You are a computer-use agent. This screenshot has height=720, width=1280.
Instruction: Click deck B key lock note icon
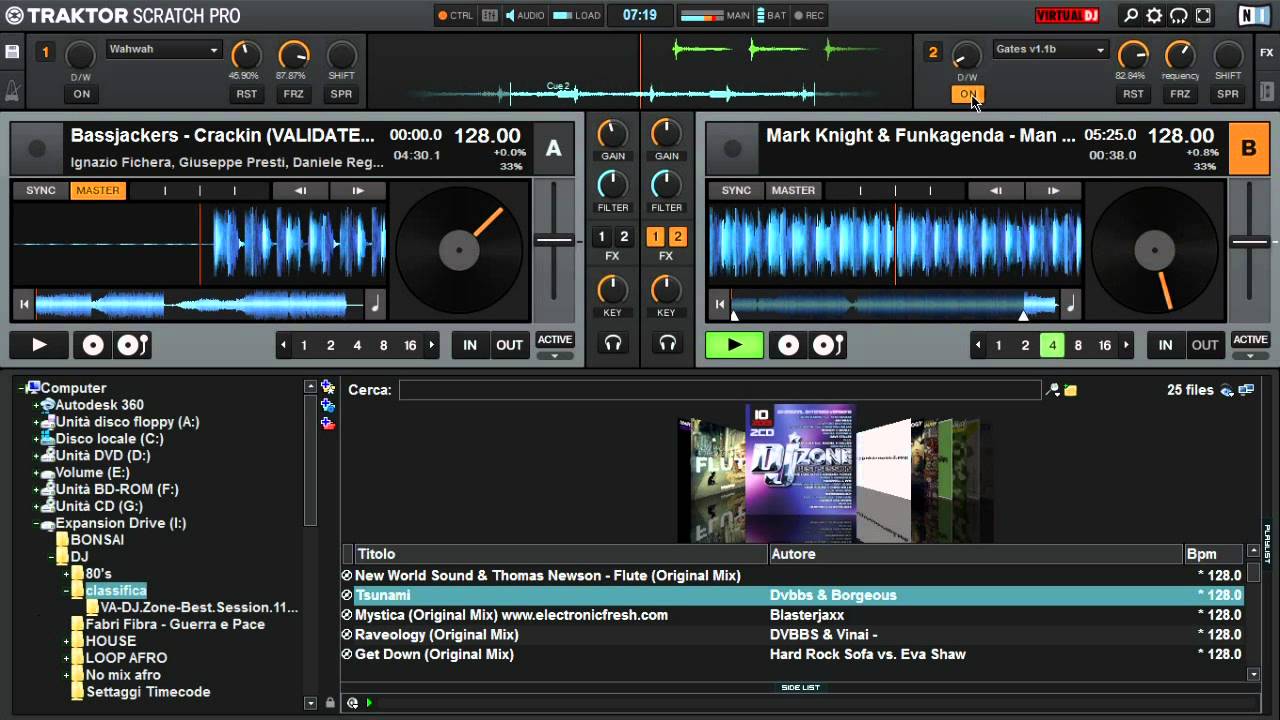click(x=1070, y=304)
